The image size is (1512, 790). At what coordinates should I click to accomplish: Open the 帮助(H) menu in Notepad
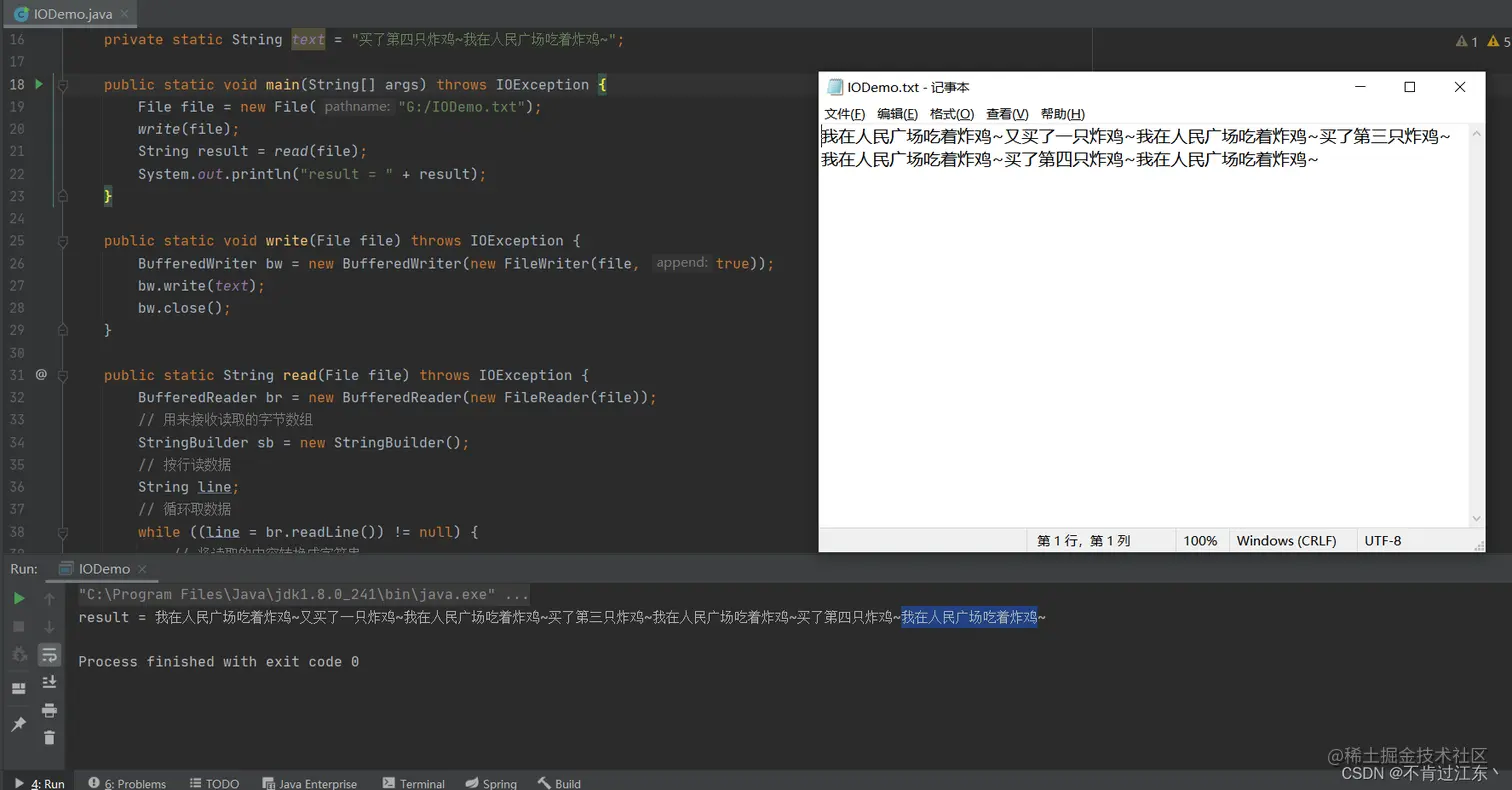(1062, 114)
